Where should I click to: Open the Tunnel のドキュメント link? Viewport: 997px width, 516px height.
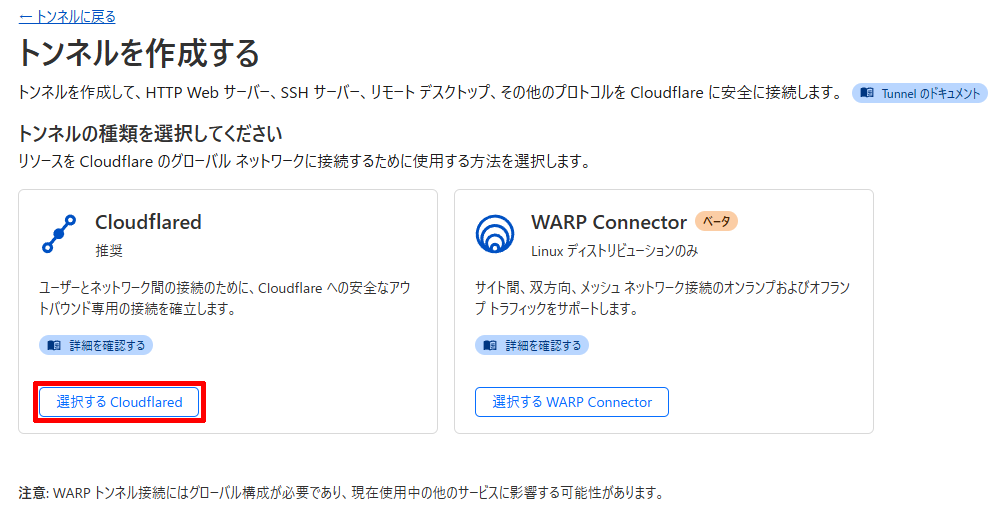(920, 93)
